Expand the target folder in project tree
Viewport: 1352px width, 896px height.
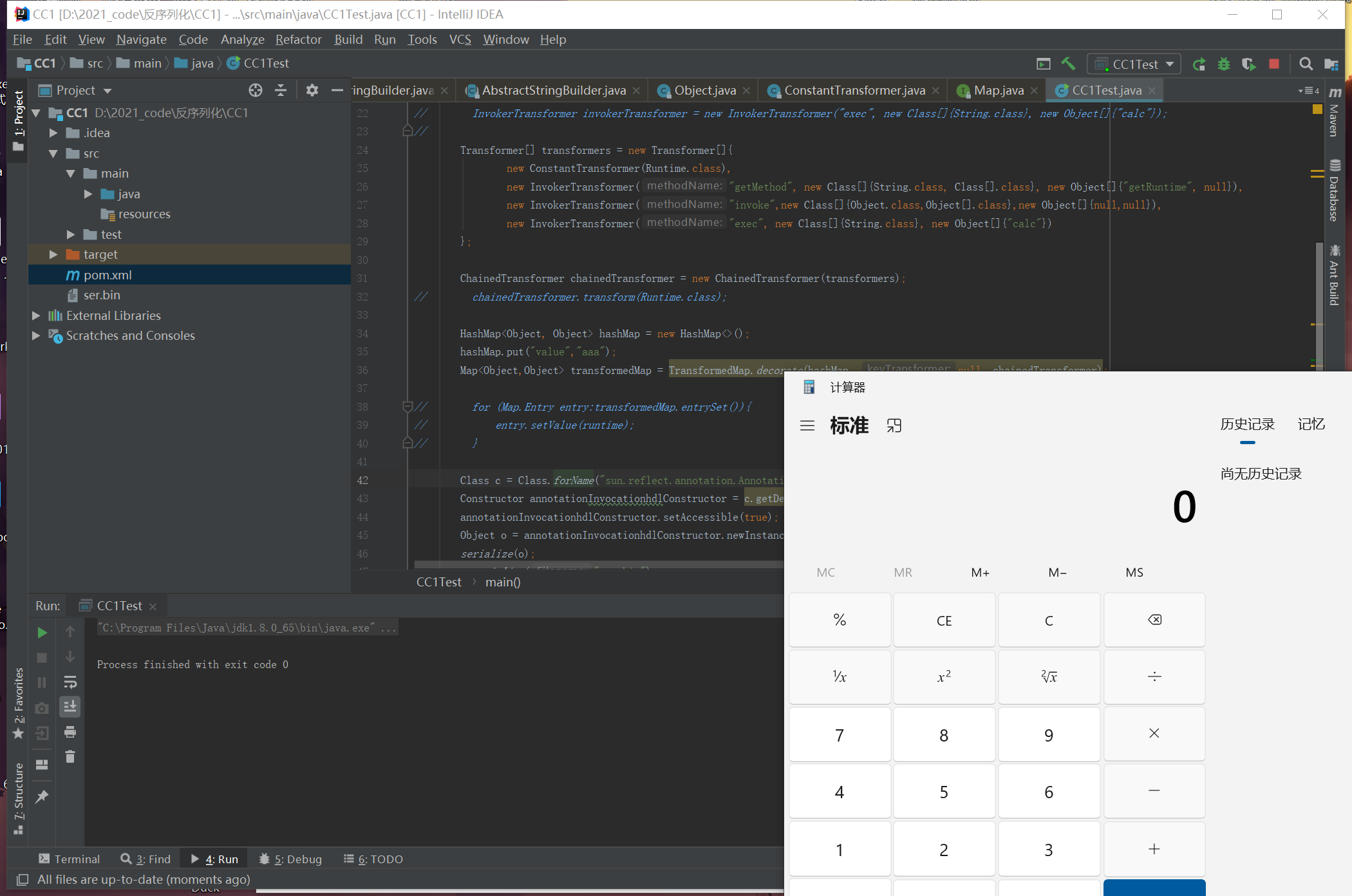[x=53, y=254]
